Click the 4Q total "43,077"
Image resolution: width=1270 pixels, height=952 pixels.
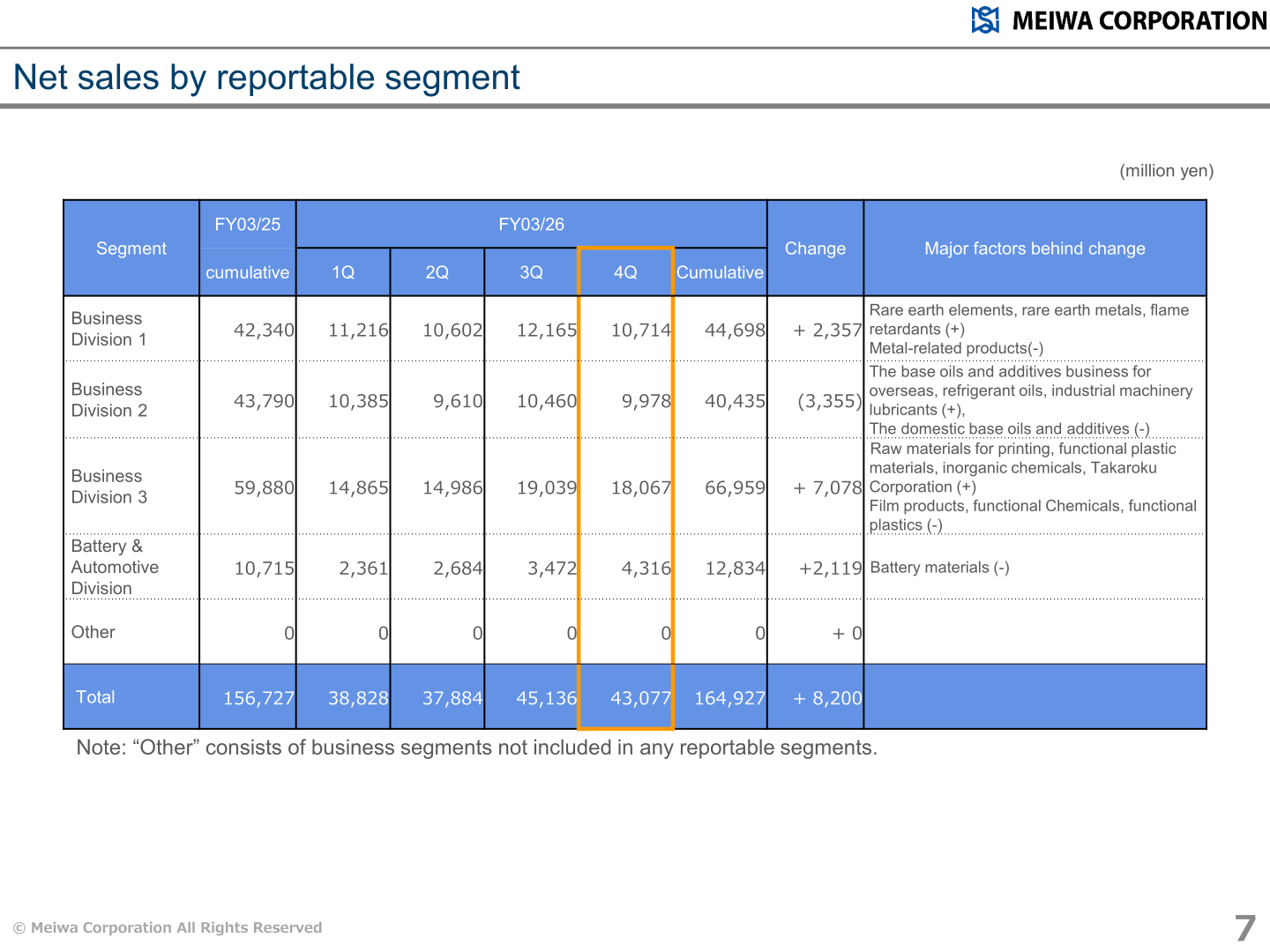click(641, 698)
